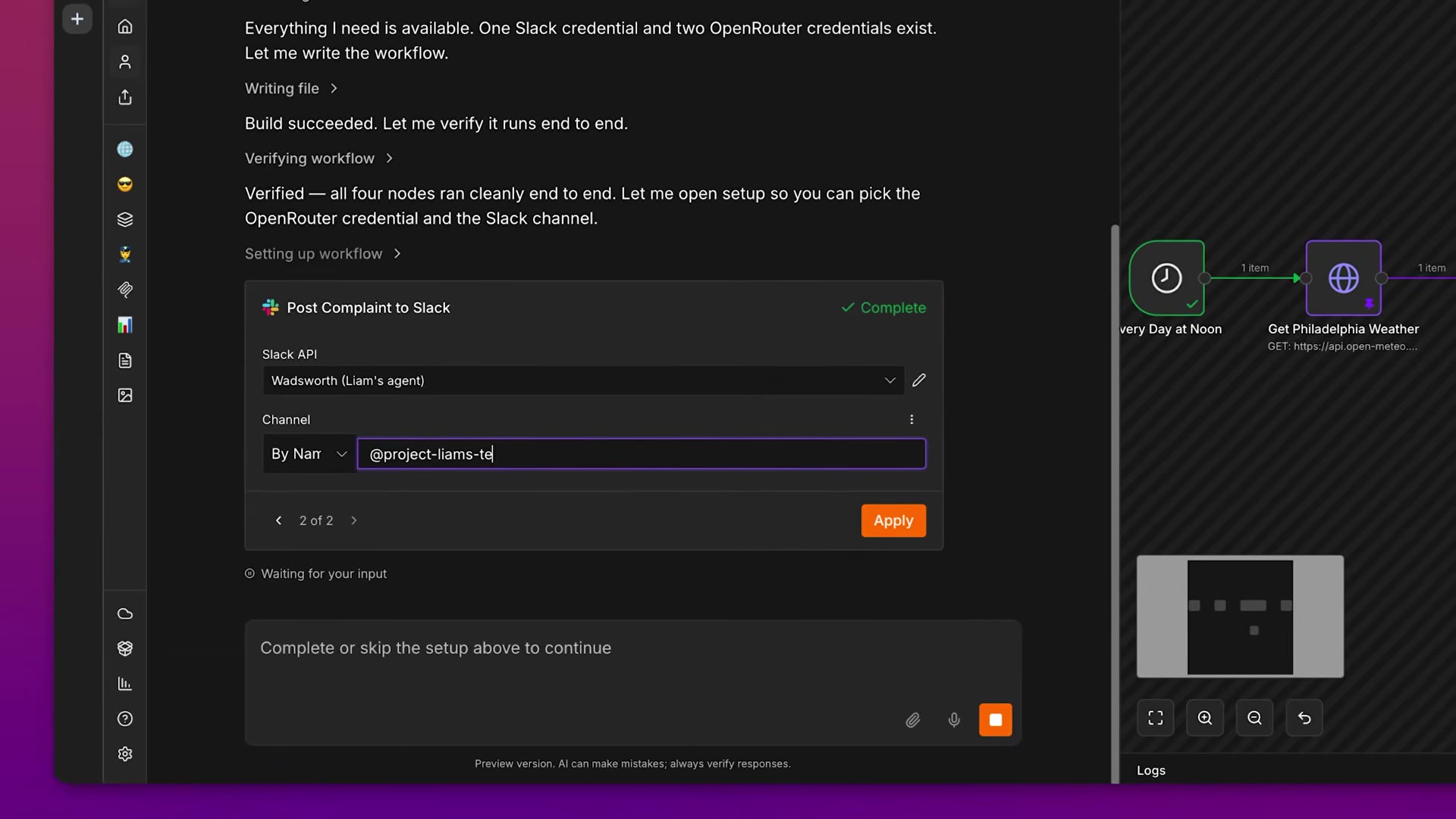Click the cloud icon in sidebar
The image size is (1456, 819).
[x=125, y=613]
